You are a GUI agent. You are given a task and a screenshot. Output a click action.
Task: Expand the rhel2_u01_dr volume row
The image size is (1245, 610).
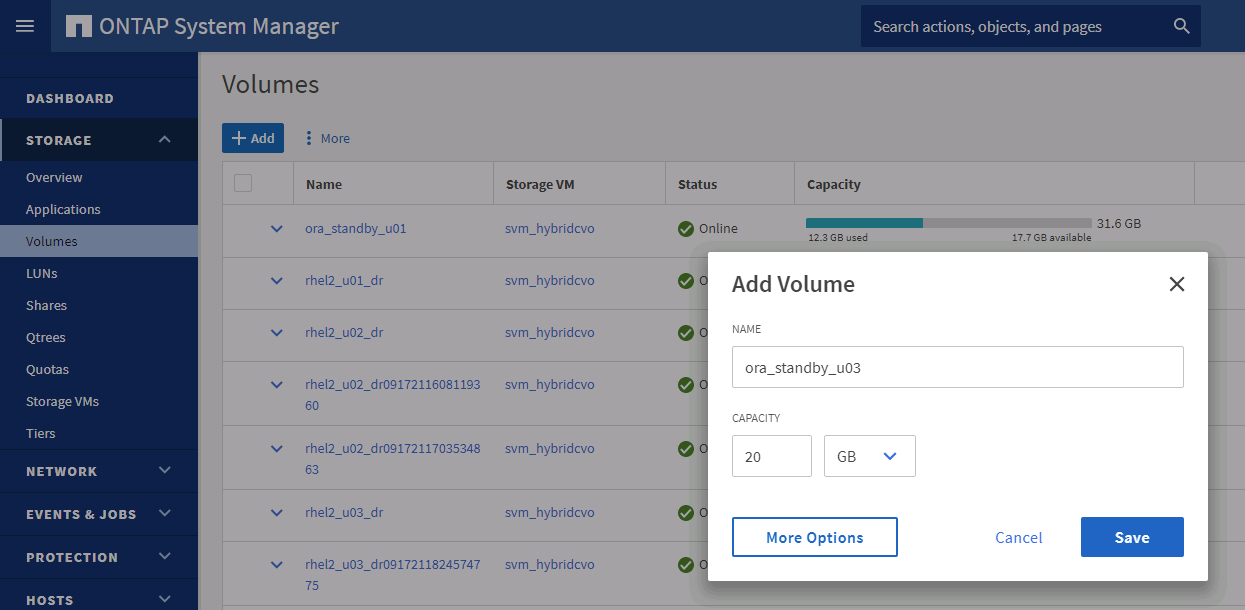(277, 281)
